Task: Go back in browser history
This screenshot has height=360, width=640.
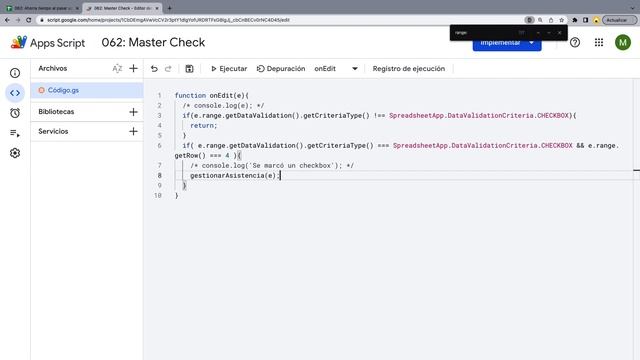Action: [x=7, y=20]
